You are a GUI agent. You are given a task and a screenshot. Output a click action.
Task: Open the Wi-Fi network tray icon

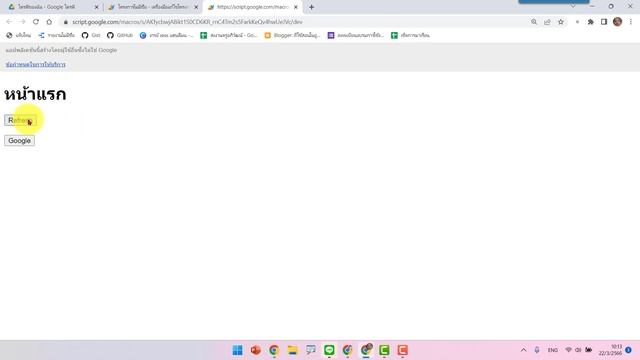tap(569, 350)
